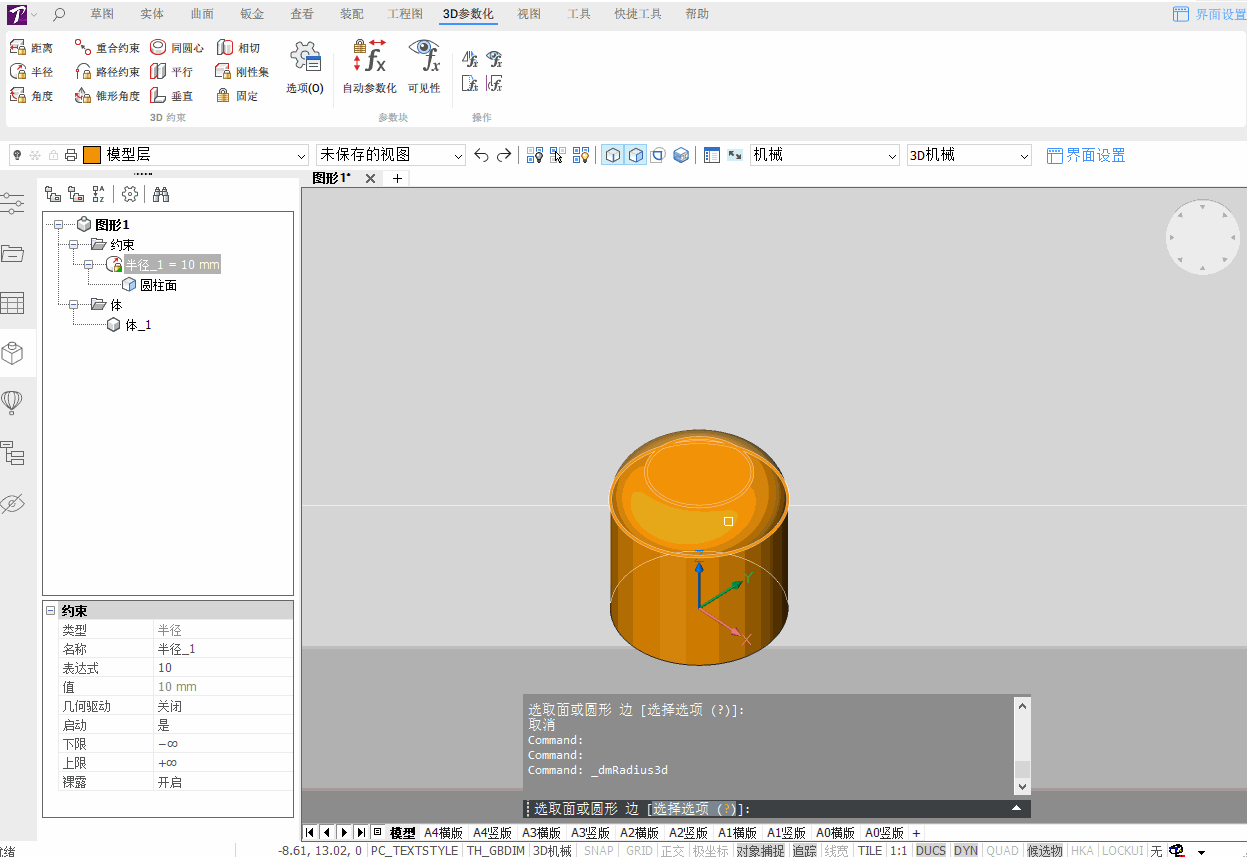Select the 距离 (distance) constraint tool

31,48
